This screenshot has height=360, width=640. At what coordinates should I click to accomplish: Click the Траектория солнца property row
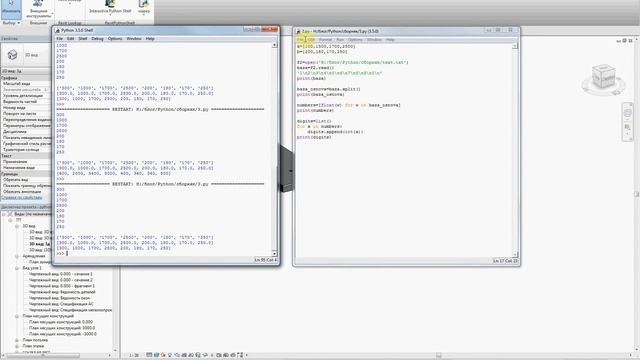pyautogui.click(x=26, y=149)
